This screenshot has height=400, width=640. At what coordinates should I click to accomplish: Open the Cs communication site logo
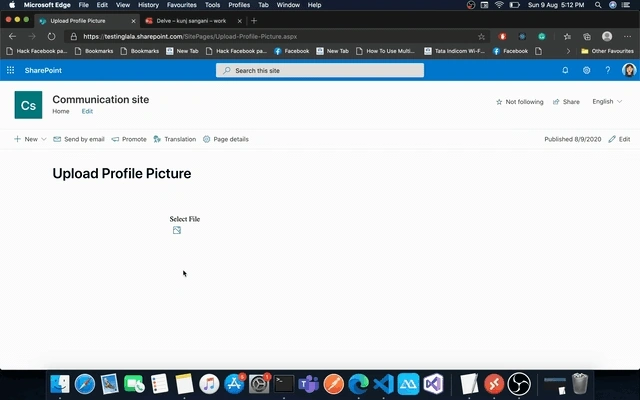click(28, 105)
